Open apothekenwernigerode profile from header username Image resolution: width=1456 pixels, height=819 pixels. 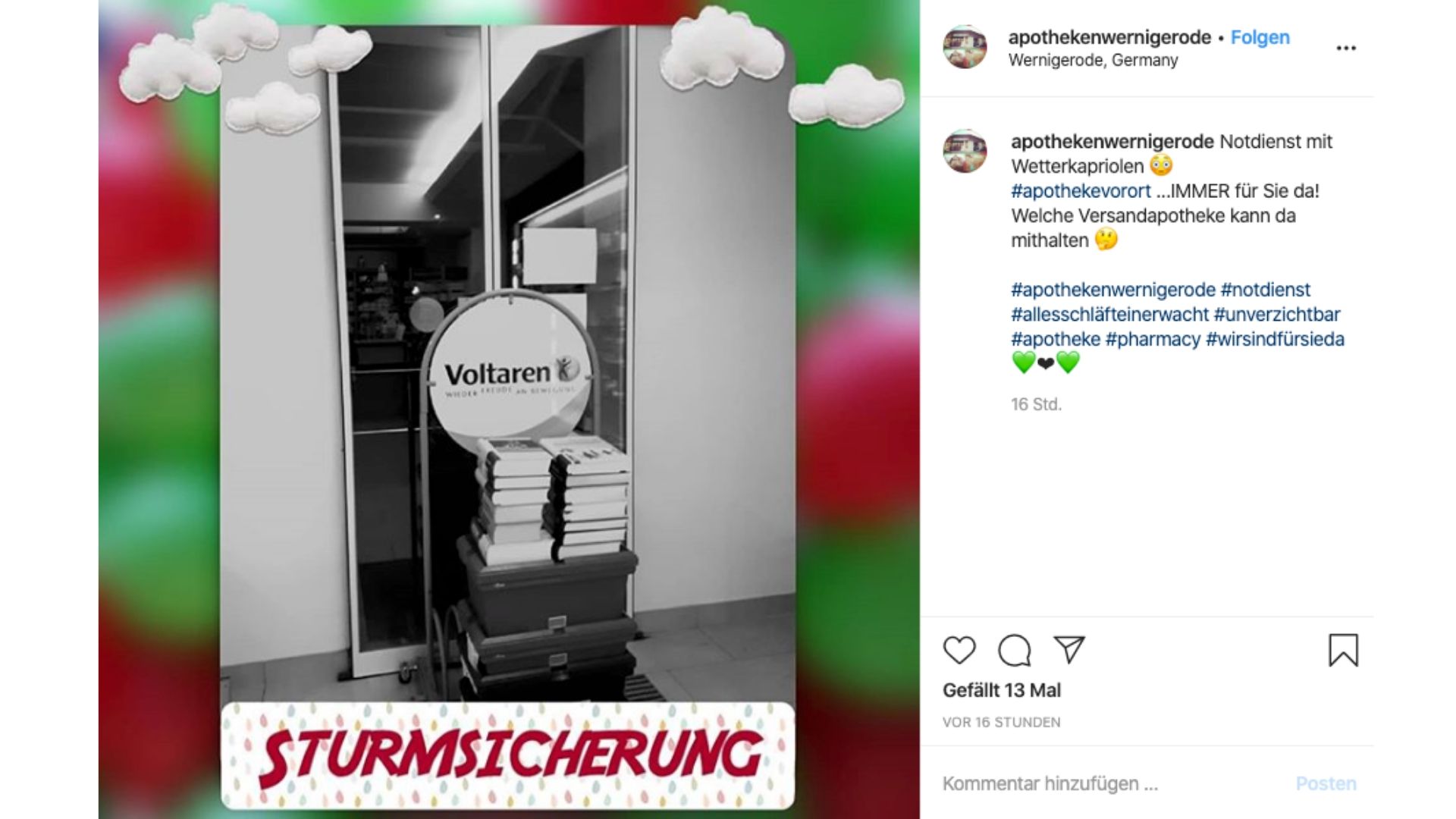pos(1109,37)
